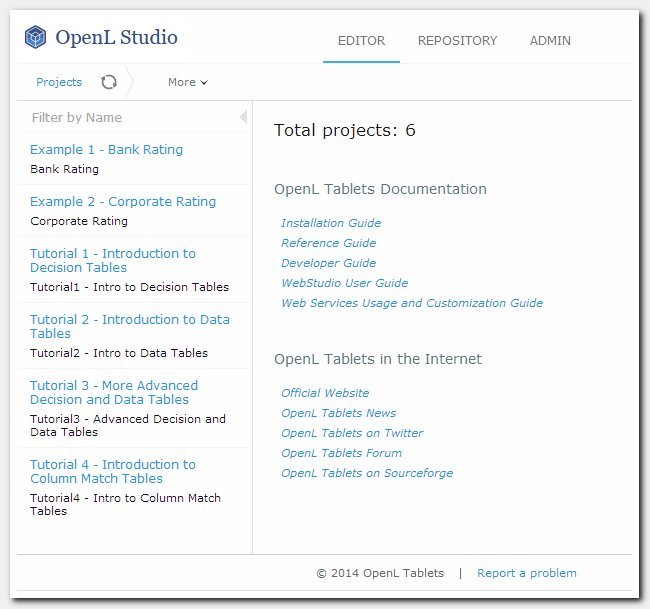Viewport: 650px width, 609px height.
Task: Open the Developer Guide link
Action: pos(329,263)
